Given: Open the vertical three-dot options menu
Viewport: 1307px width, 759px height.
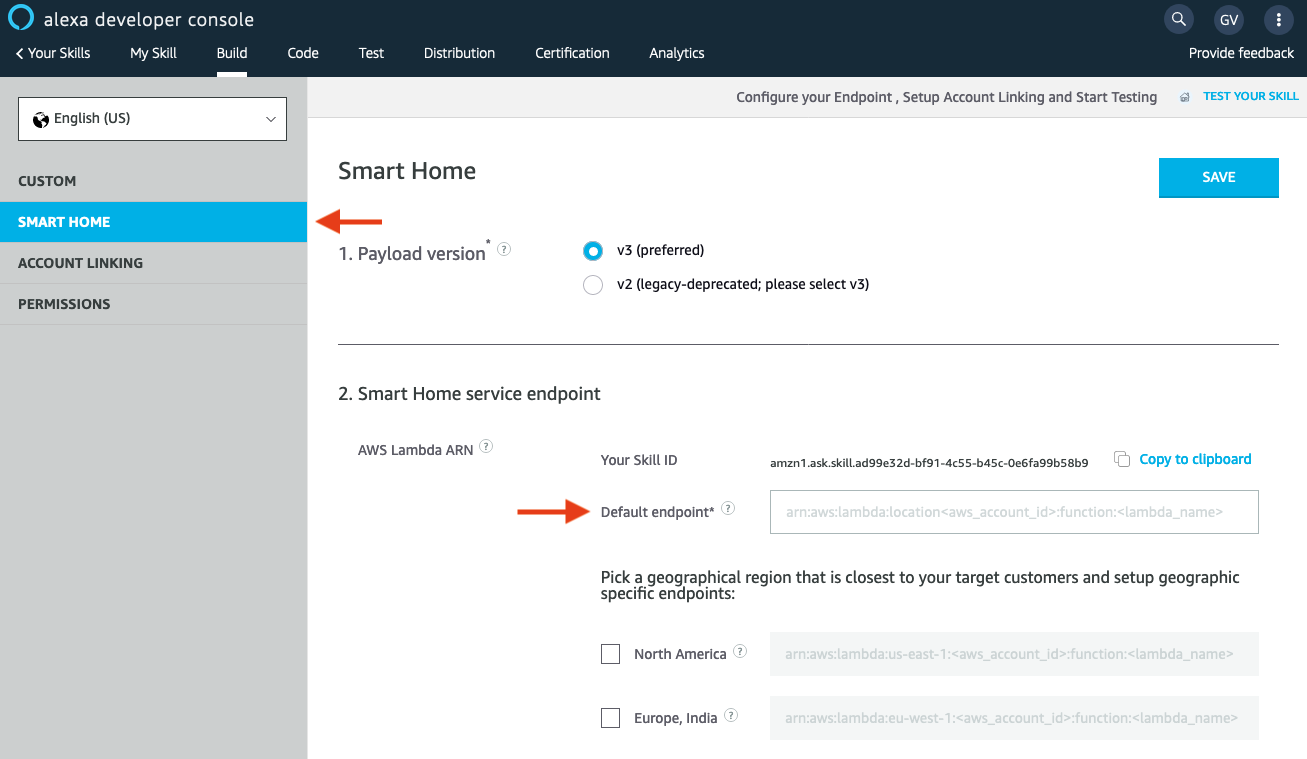Looking at the screenshot, I should pos(1278,19).
